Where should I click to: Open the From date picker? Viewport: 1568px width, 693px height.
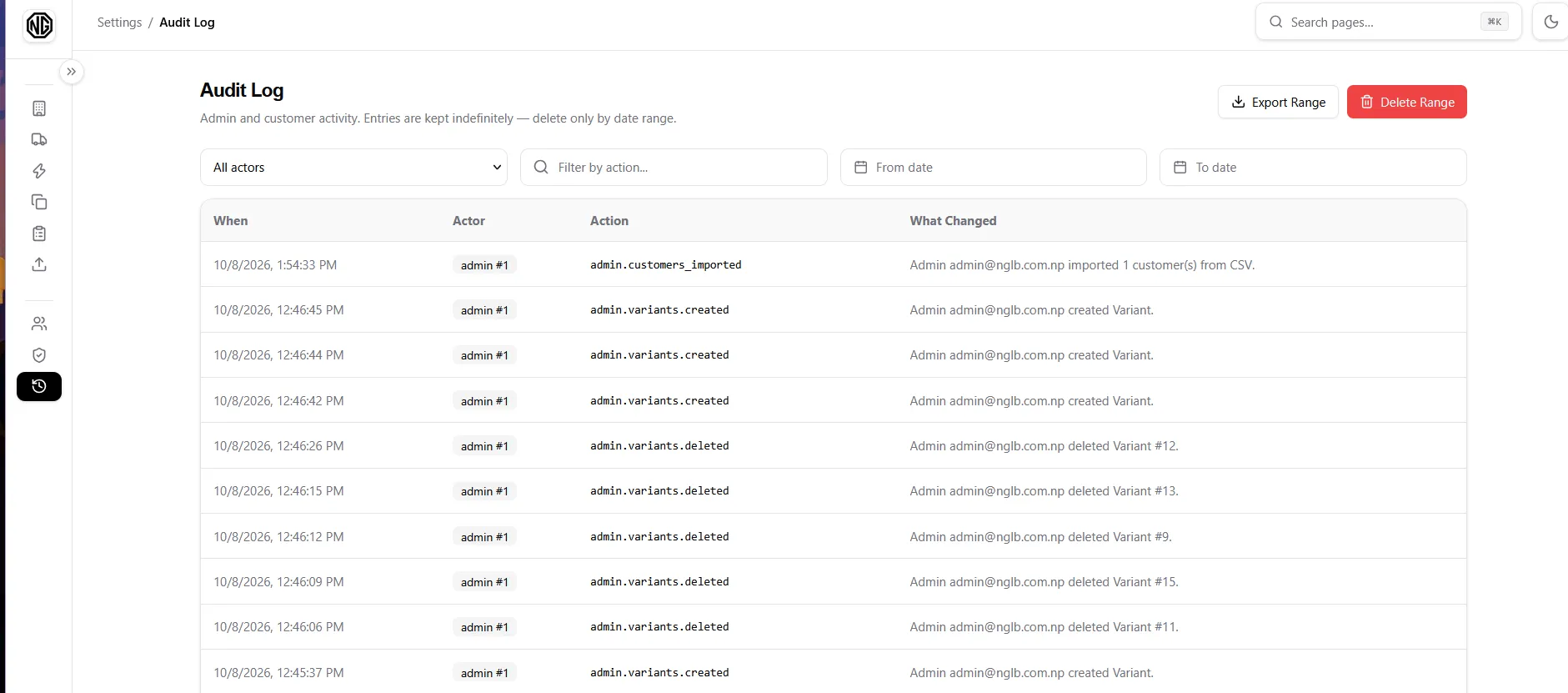[994, 167]
